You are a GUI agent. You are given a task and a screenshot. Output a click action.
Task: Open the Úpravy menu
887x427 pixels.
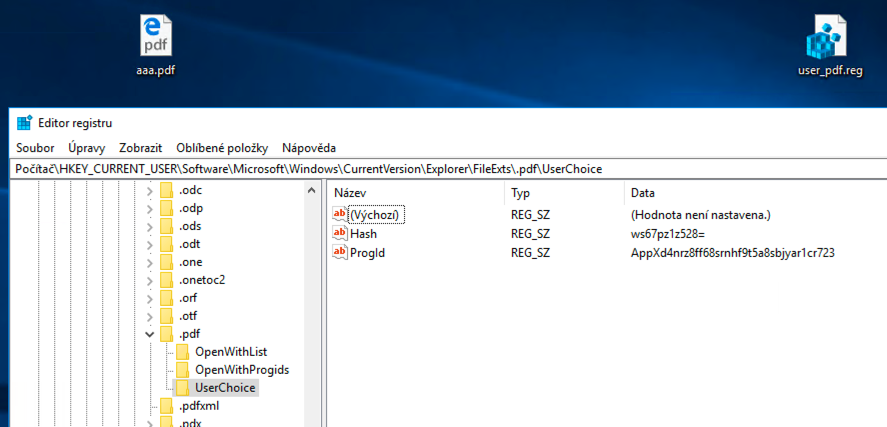click(87, 148)
